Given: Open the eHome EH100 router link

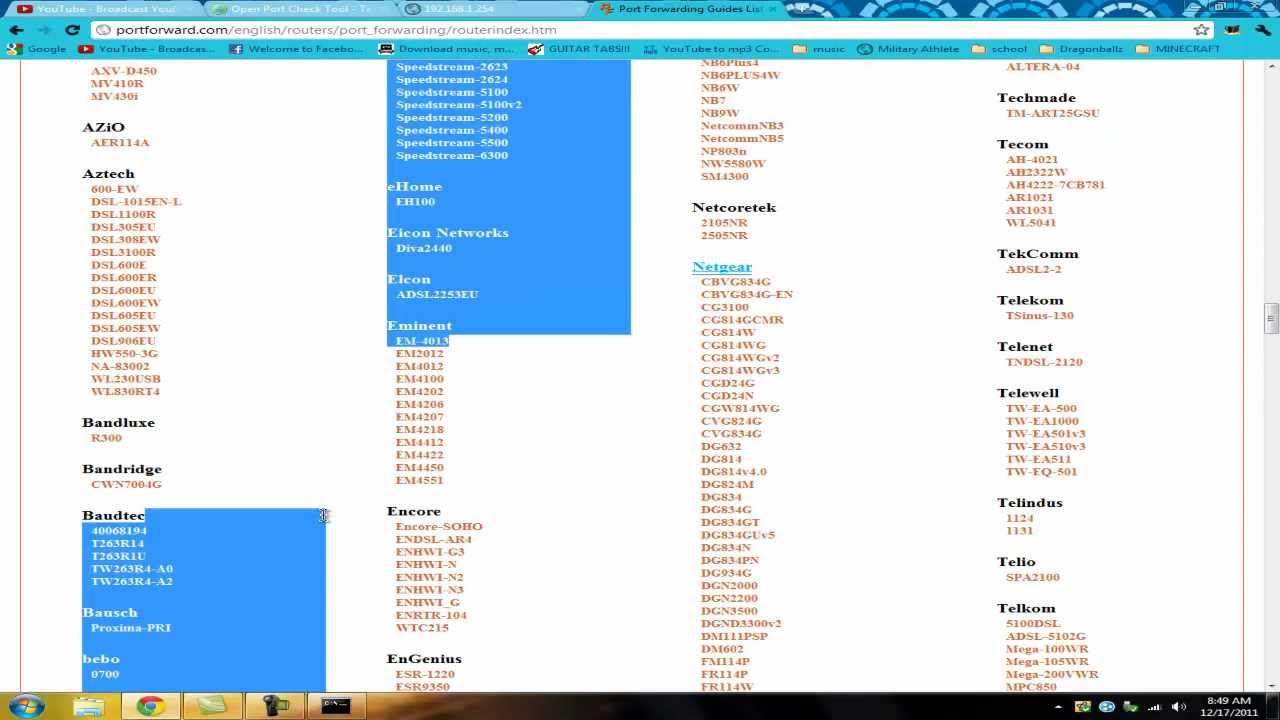Looking at the screenshot, I should tap(415, 202).
